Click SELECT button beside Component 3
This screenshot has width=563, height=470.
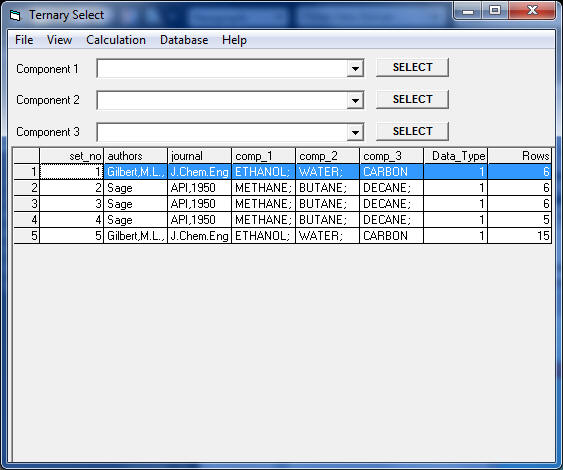412,131
